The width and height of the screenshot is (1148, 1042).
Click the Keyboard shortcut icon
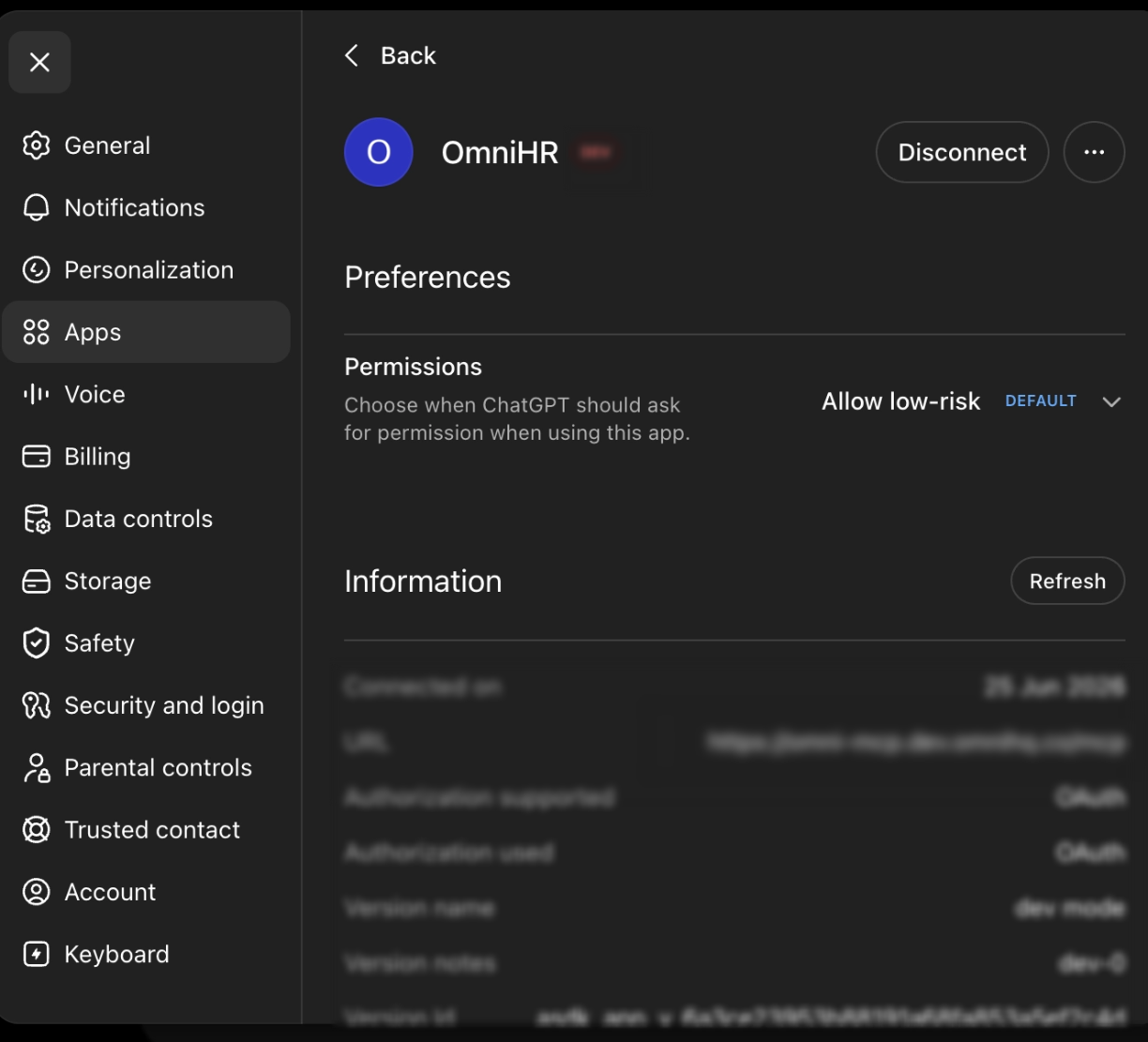[36, 955]
